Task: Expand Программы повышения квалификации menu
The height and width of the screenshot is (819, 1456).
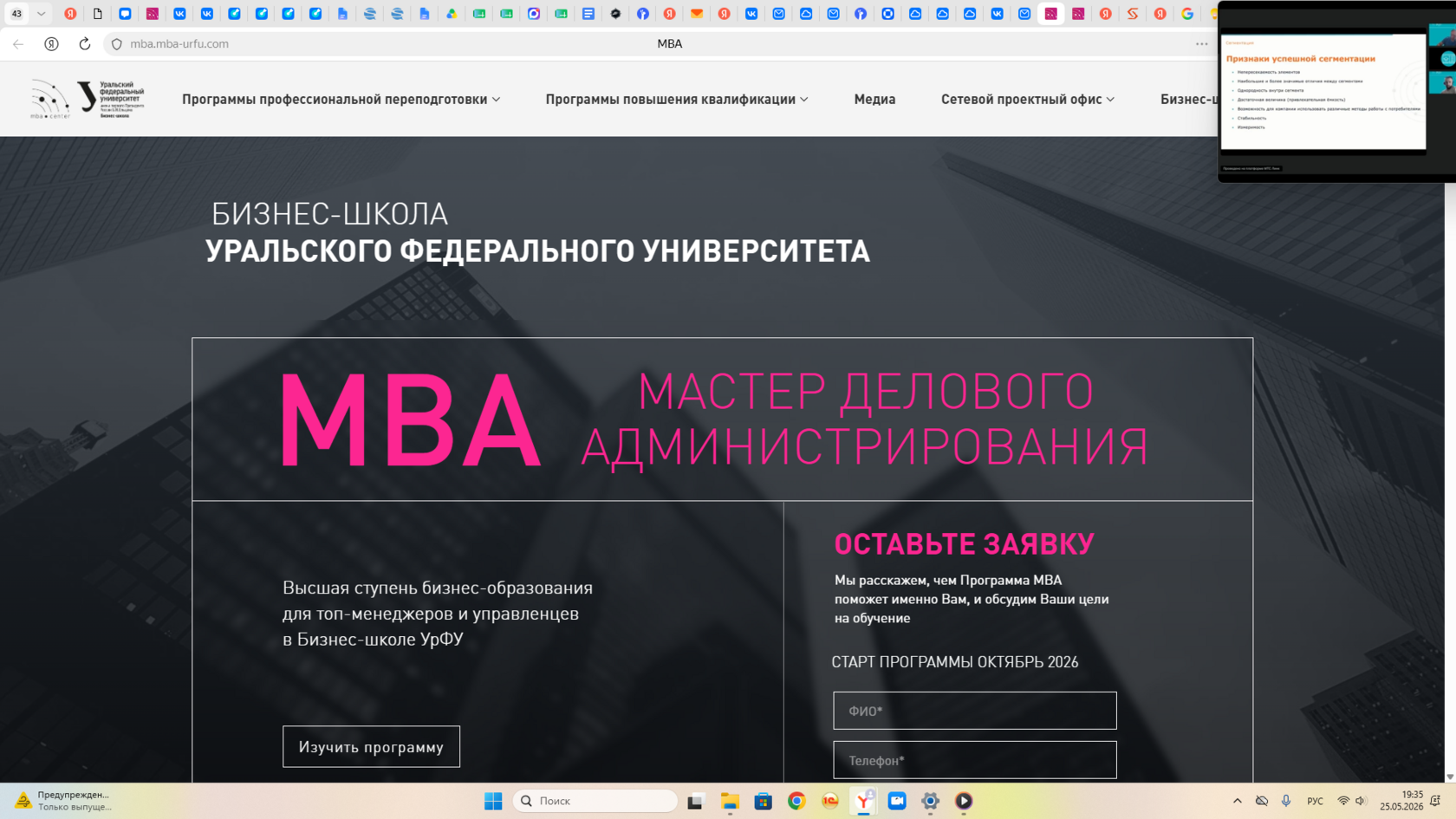Action: click(677, 100)
